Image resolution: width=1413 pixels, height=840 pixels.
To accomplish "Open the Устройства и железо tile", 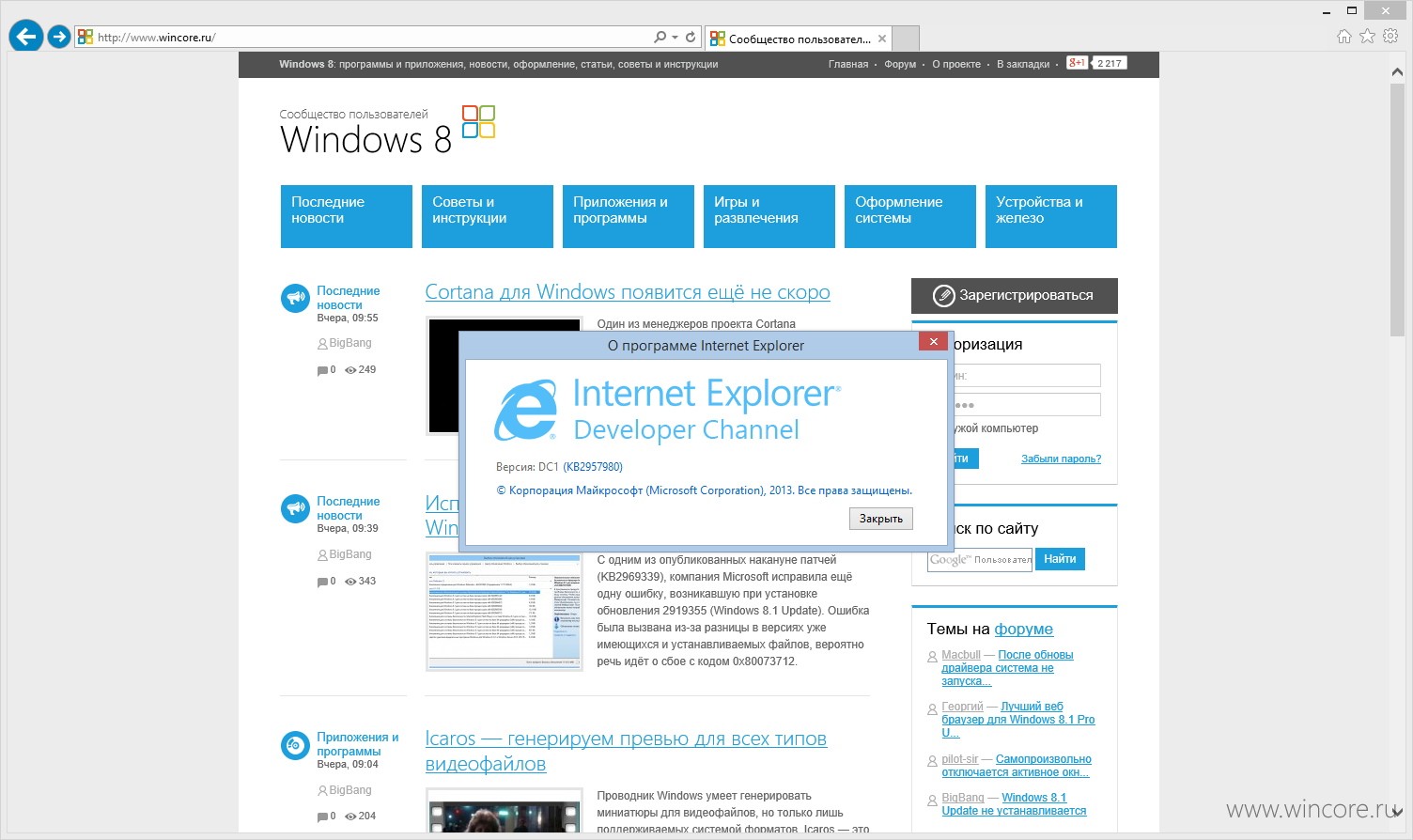I will [1051, 216].
